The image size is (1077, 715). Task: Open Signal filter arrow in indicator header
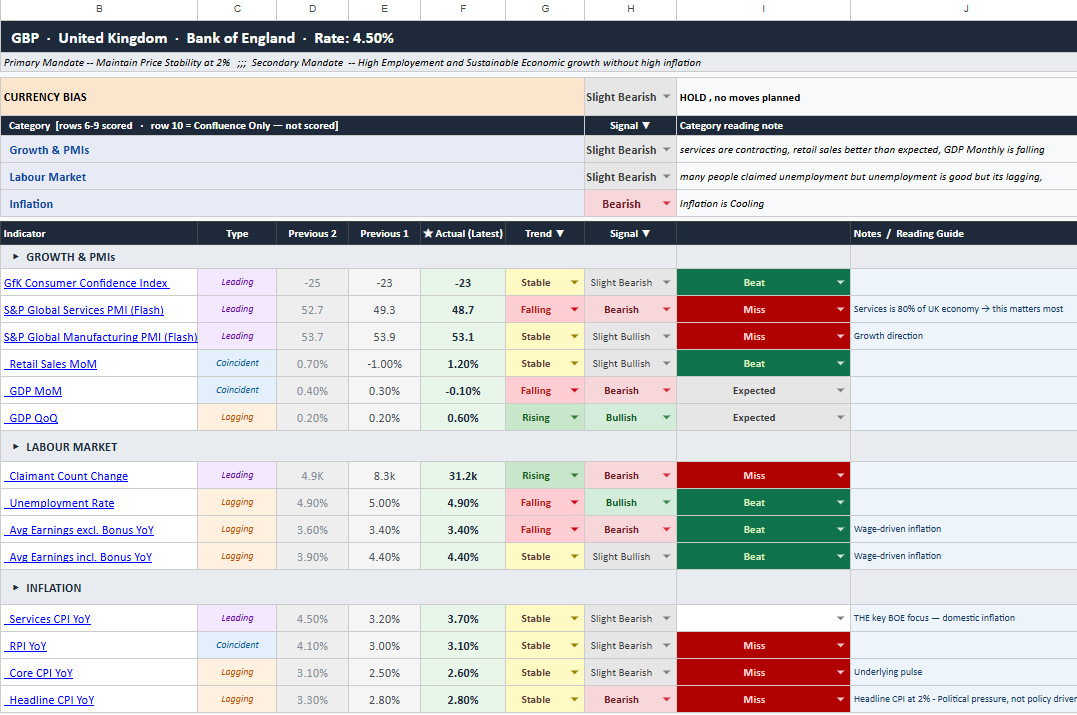point(645,234)
